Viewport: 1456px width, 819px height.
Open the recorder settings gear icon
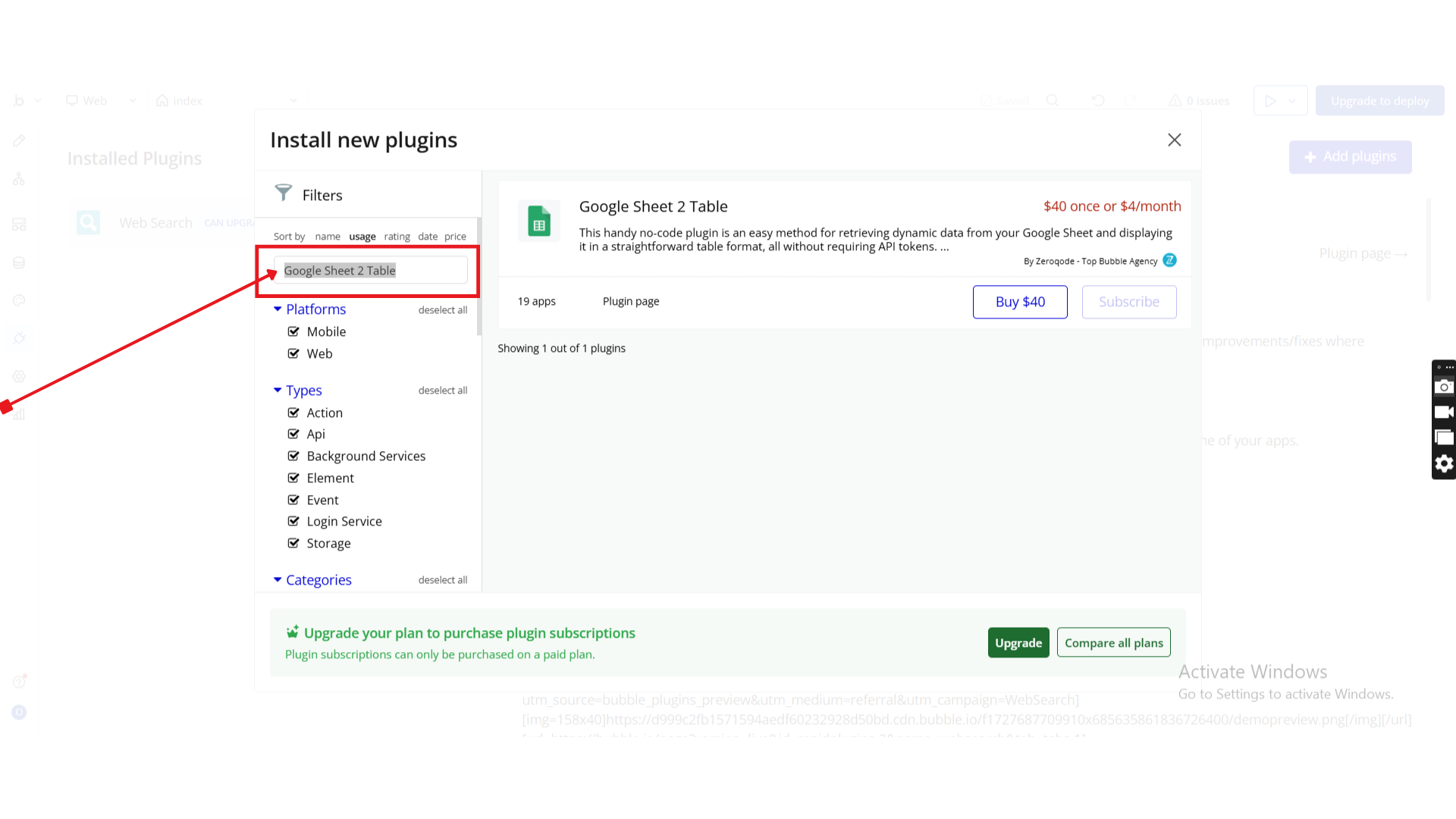click(1444, 463)
